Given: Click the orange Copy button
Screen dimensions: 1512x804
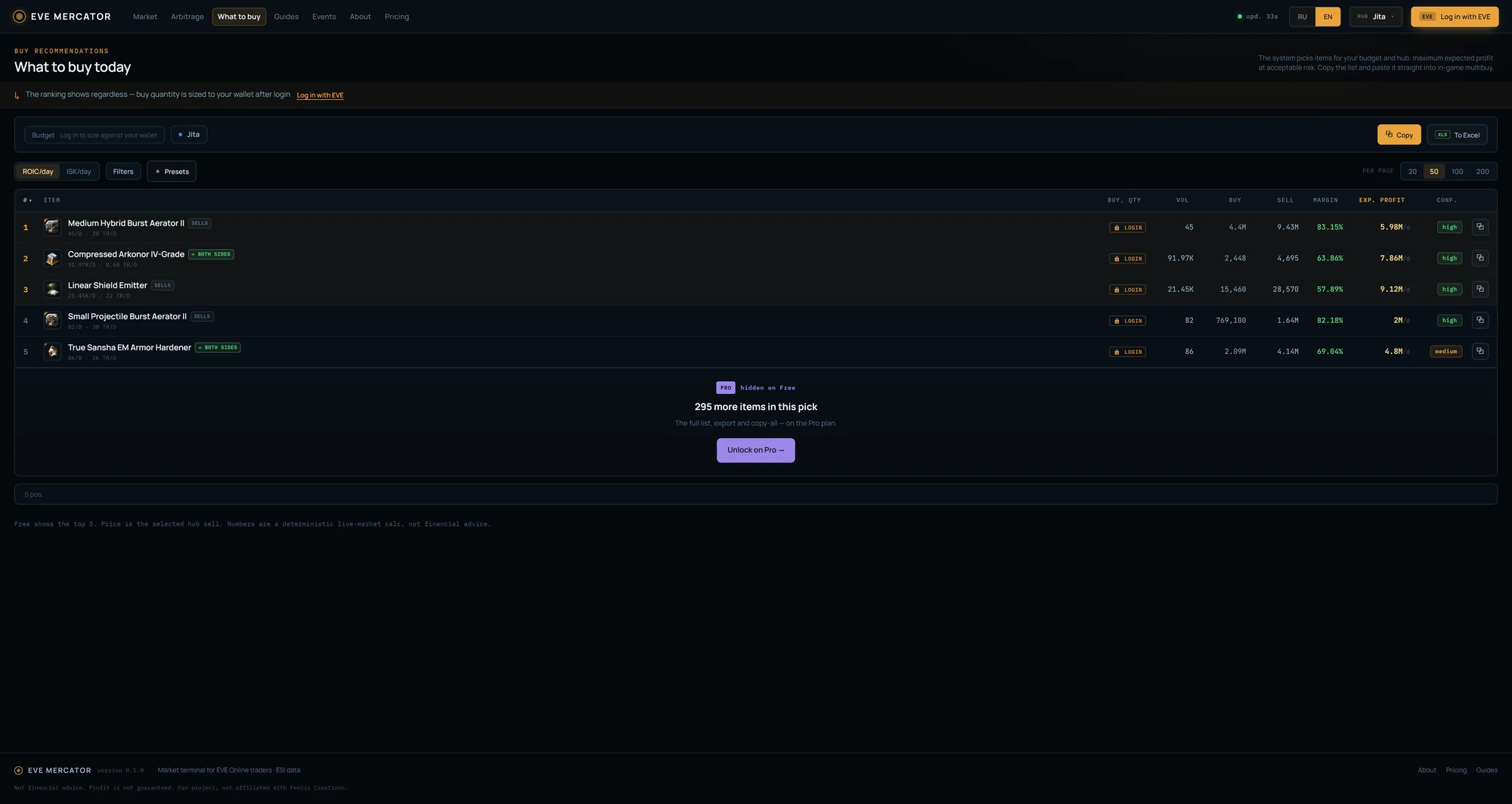Looking at the screenshot, I should tap(1399, 135).
